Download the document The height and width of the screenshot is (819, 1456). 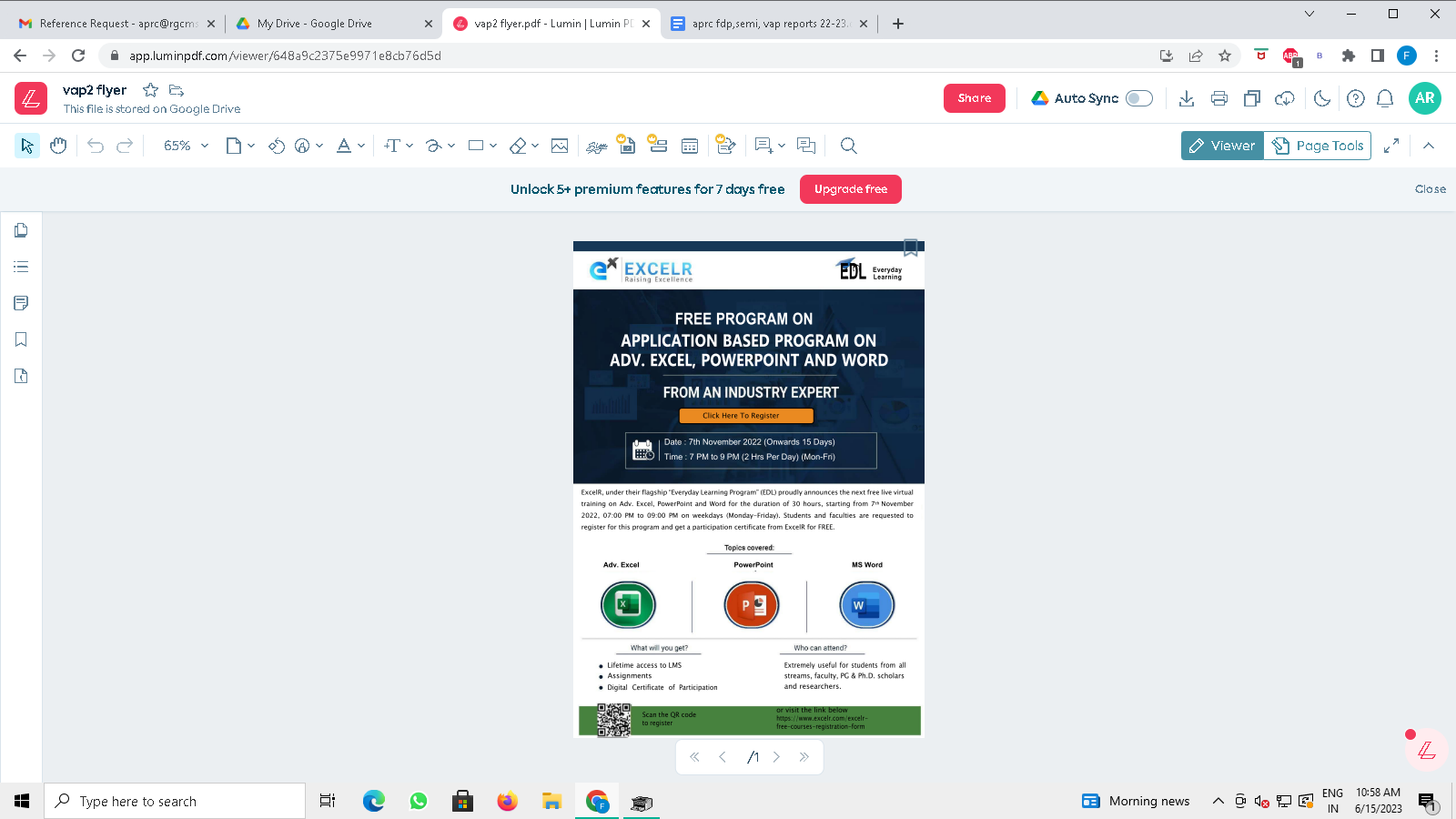click(x=1186, y=98)
